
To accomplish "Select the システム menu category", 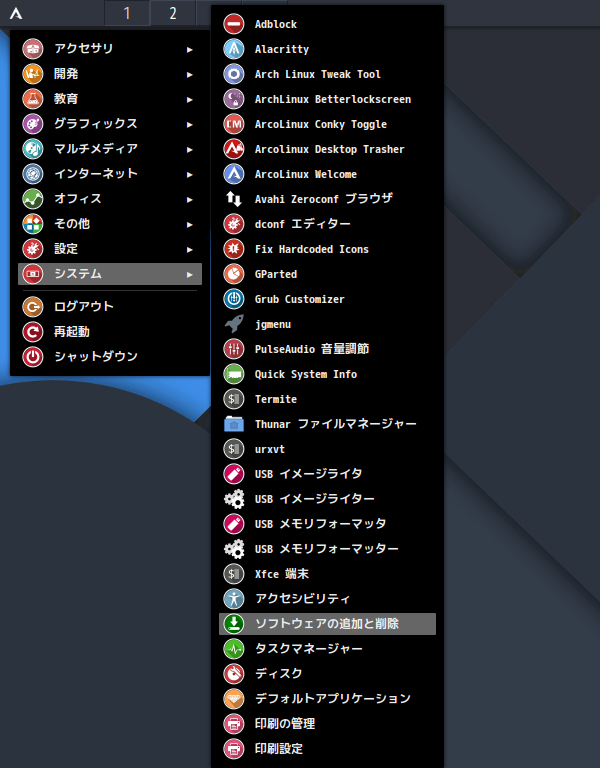I will tap(110, 274).
